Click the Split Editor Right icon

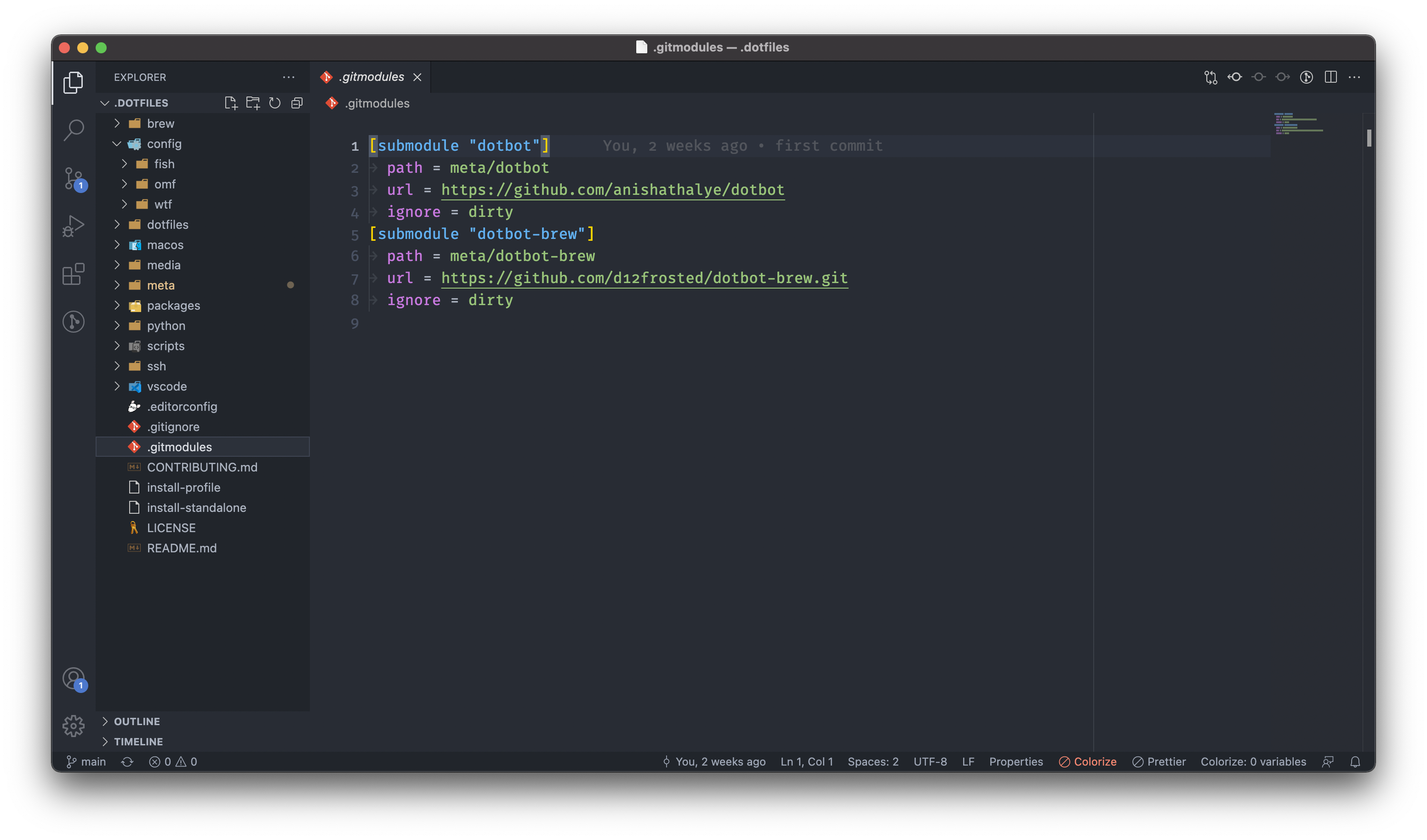[1331, 77]
